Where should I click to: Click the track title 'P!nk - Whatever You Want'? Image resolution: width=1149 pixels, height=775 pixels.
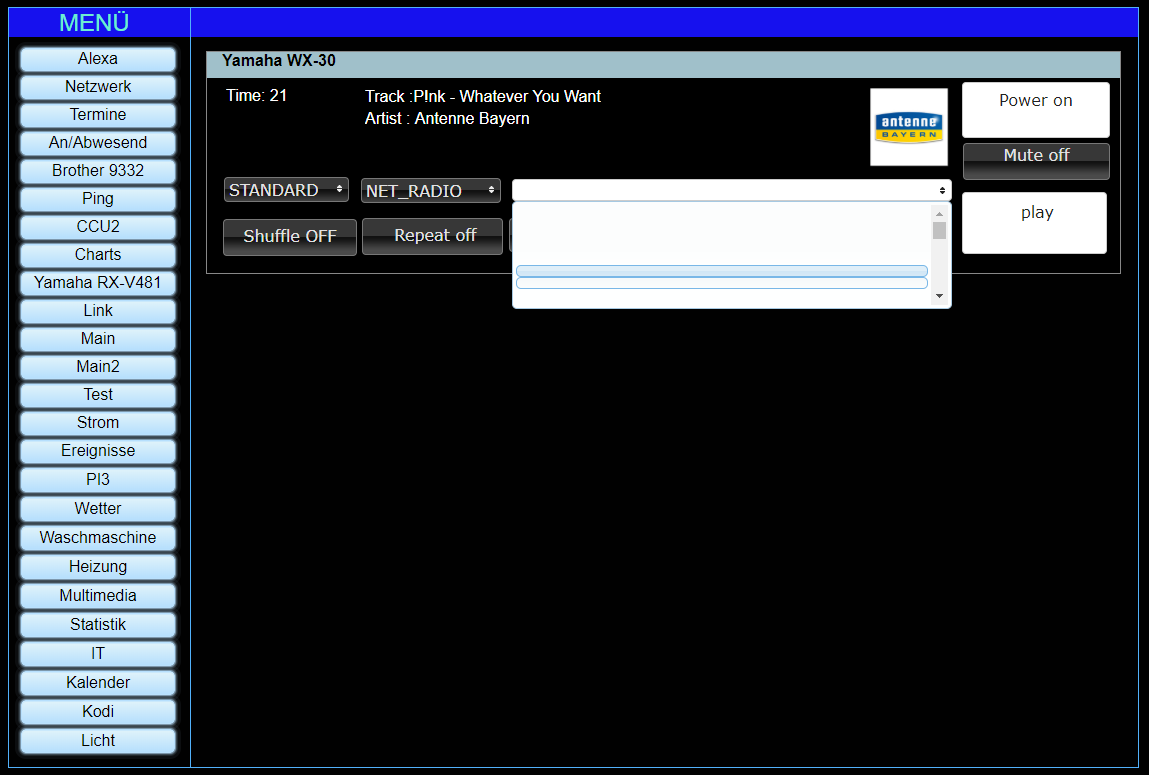click(x=507, y=97)
